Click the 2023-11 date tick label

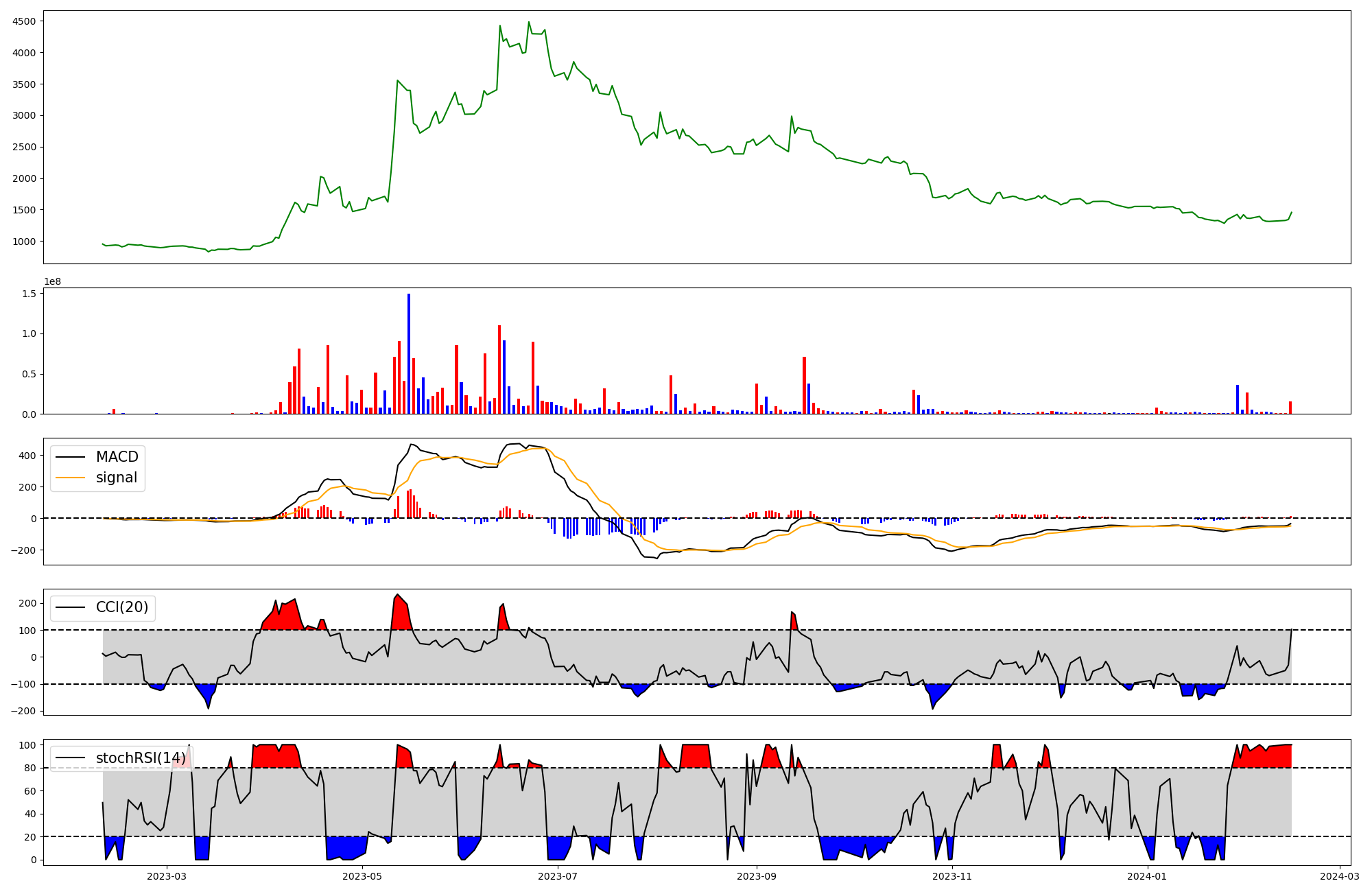tap(953, 876)
